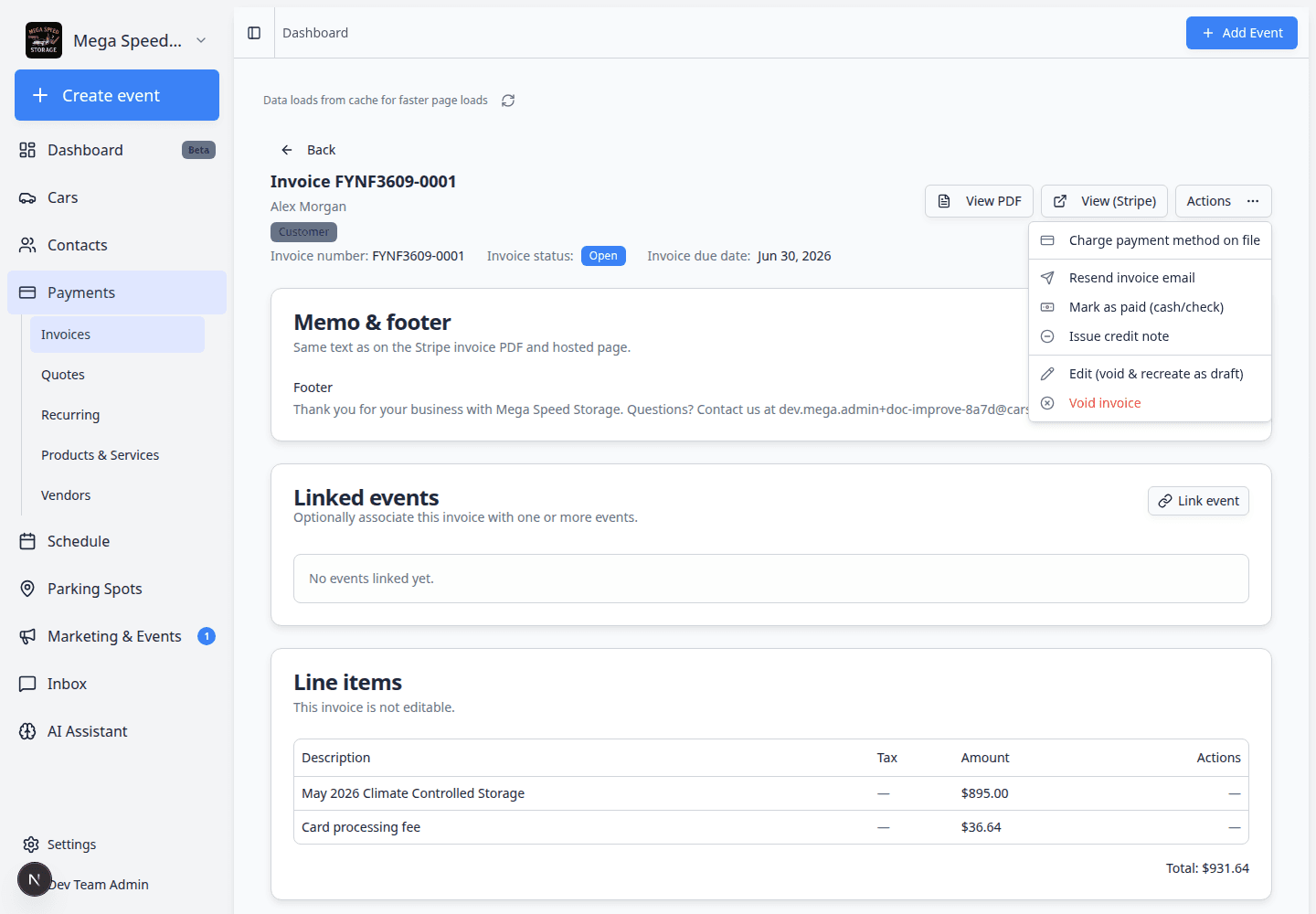This screenshot has width=1316, height=914.
Task: Choose Issue credit note
Action: (x=1150, y=336)
